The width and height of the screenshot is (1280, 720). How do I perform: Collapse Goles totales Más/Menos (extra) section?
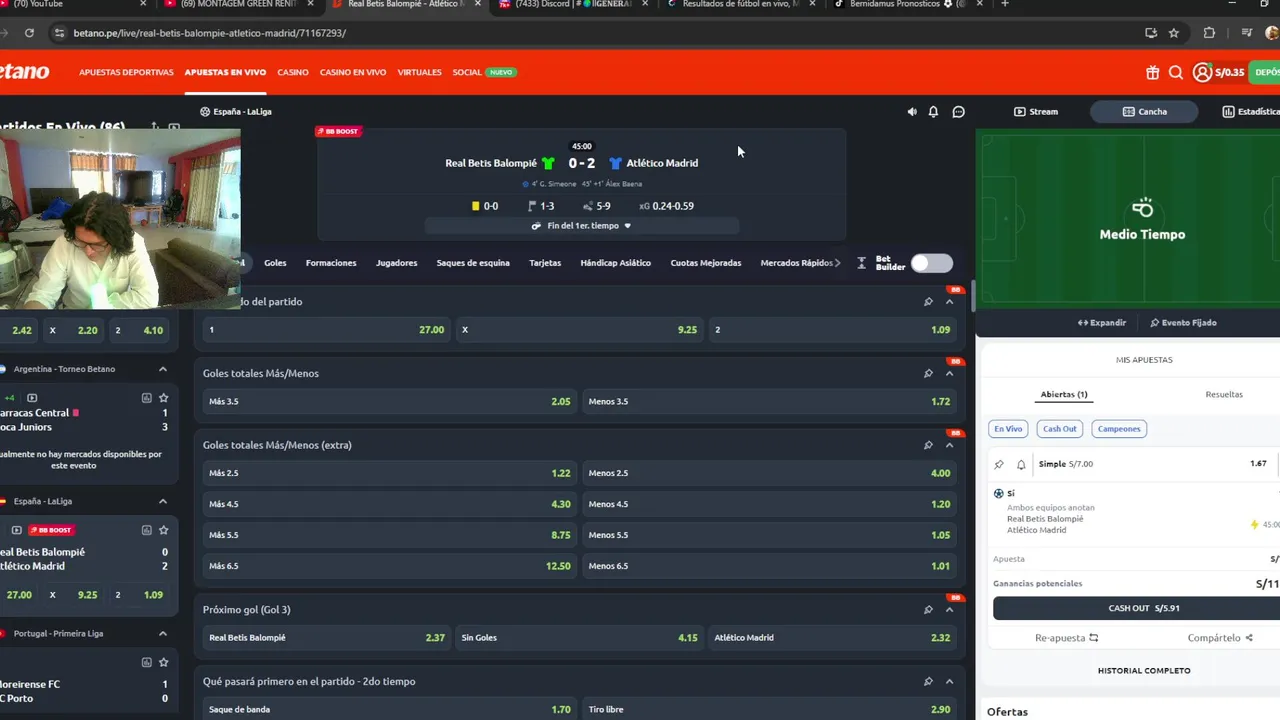point(949,445)
